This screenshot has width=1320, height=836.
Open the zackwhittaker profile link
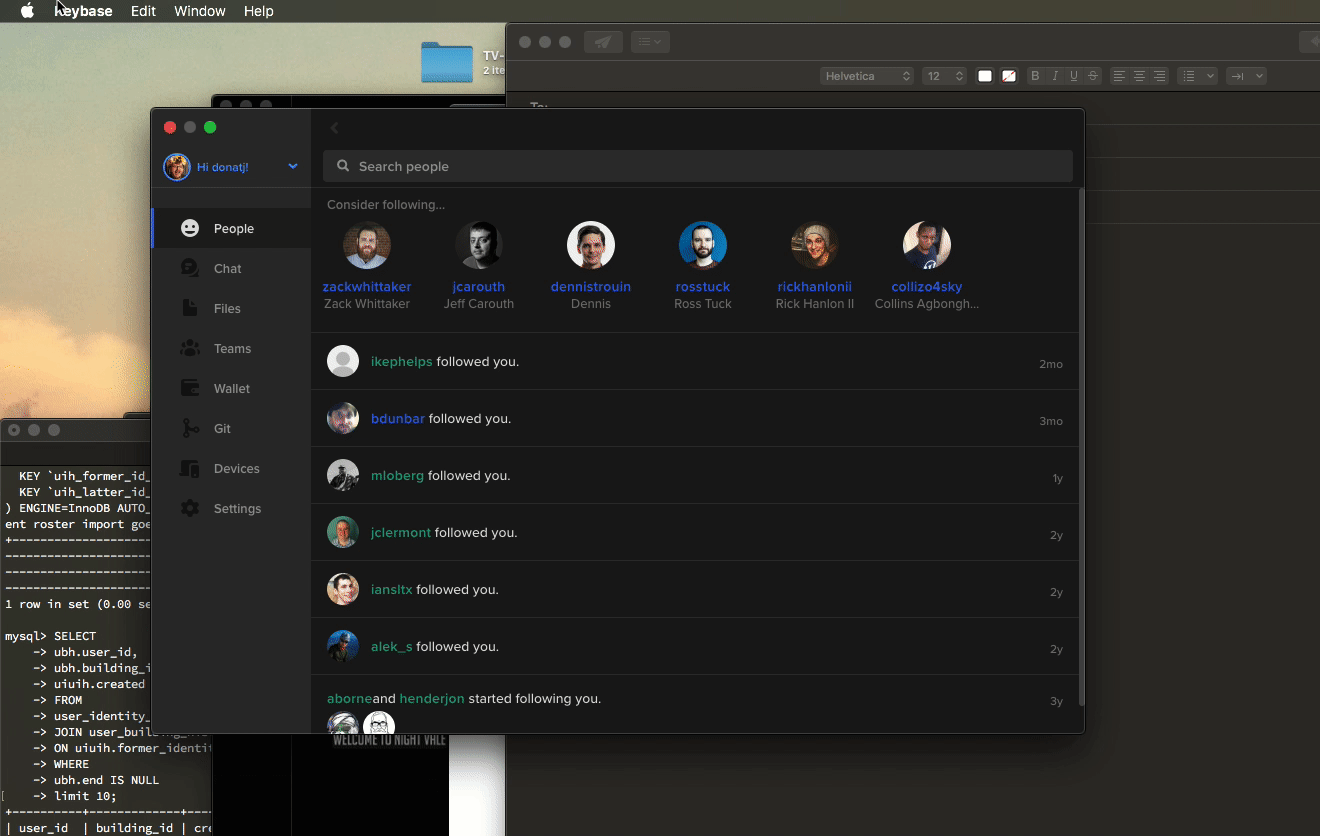(x=367, y=287)
